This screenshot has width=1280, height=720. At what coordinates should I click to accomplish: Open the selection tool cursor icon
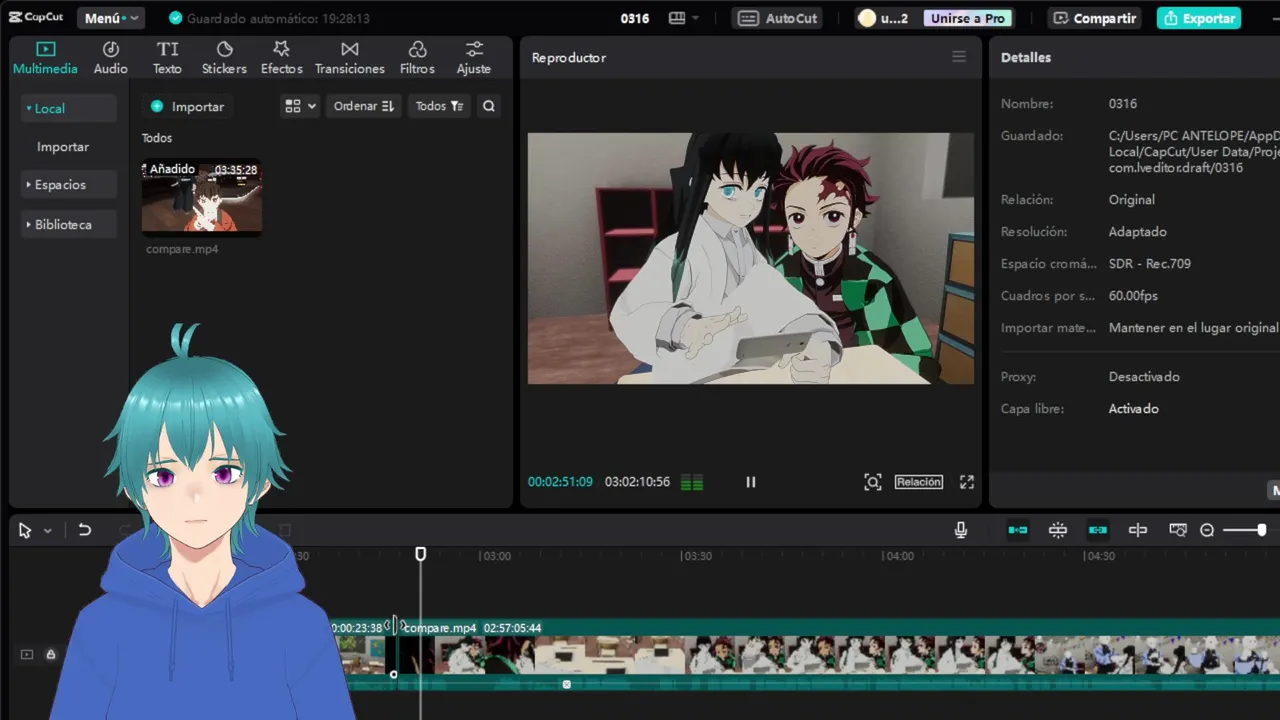coord(25,531)
